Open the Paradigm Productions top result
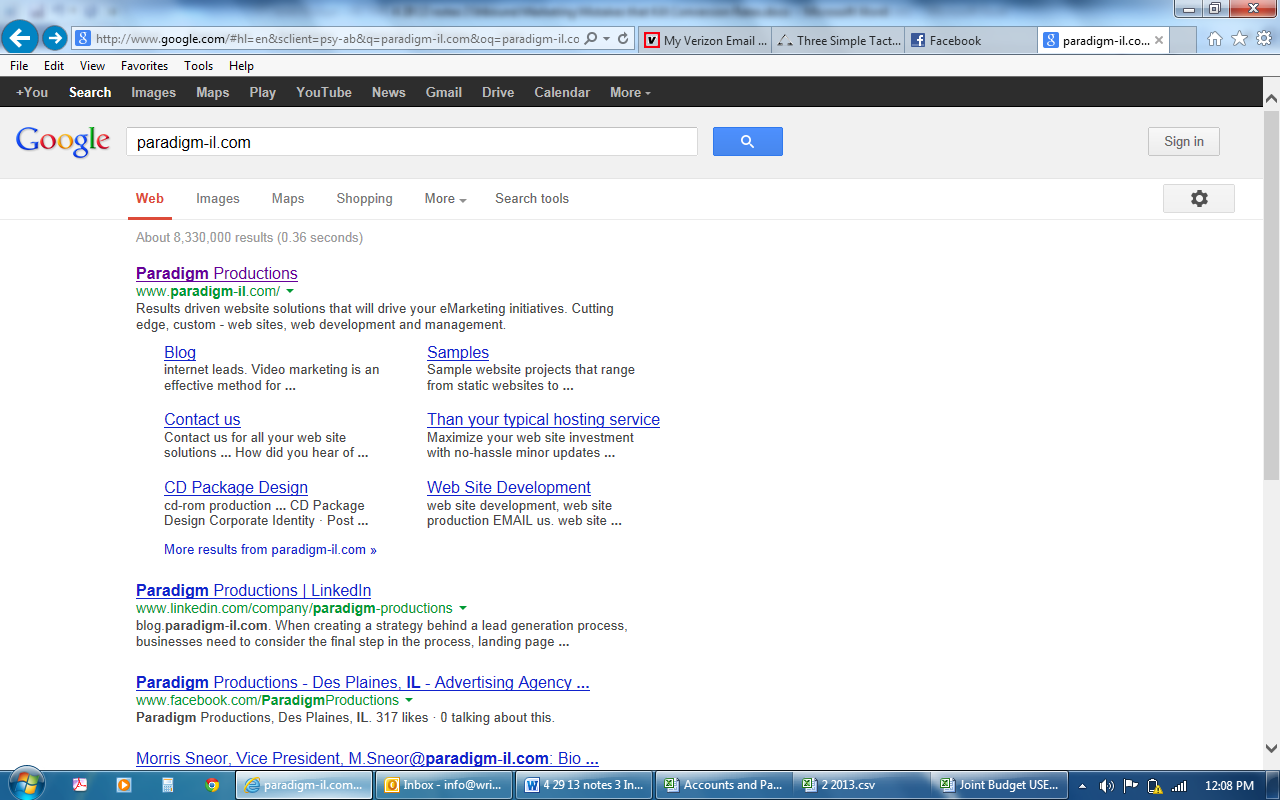1280x800 pixels. 217,273
